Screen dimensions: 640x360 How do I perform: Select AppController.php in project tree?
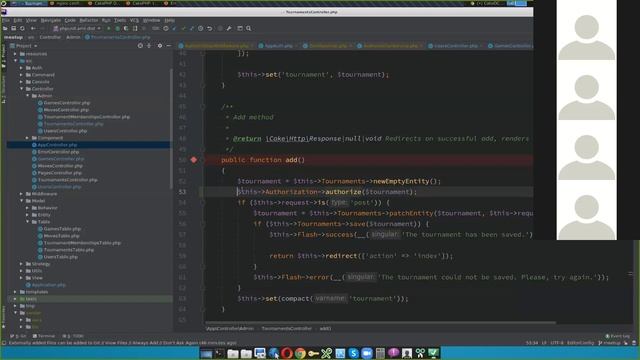click(x=57, y=145)
